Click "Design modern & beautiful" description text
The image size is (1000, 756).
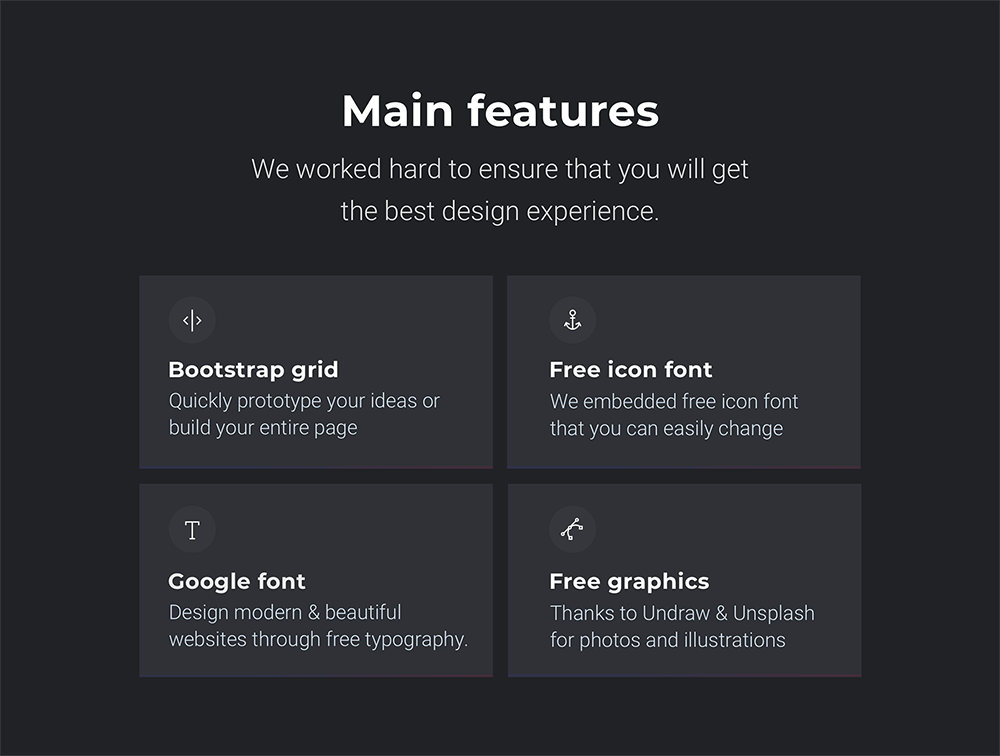click(x=285, y=612)
